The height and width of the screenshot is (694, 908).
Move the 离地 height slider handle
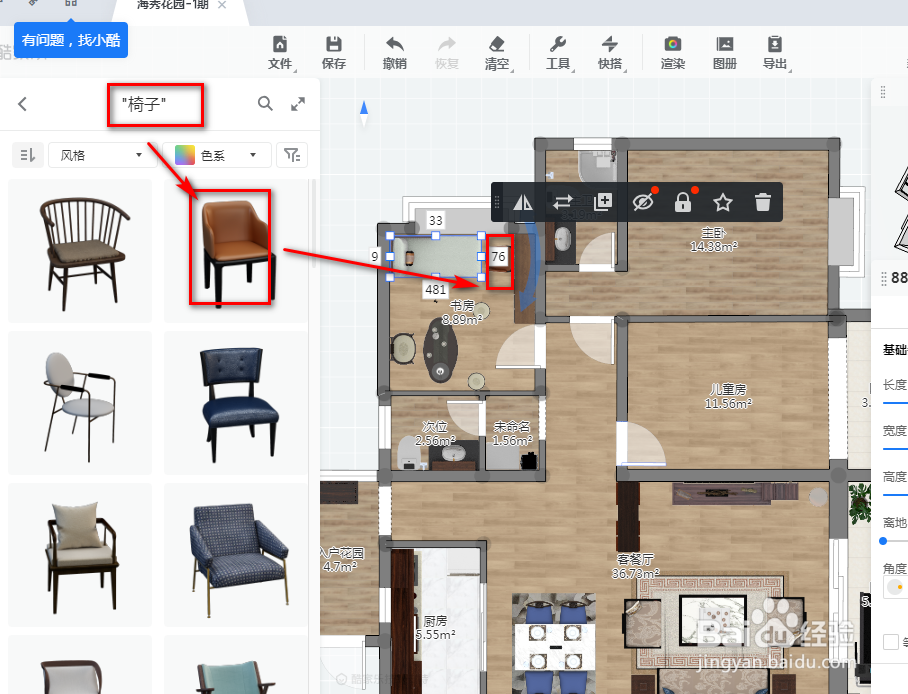883,541
